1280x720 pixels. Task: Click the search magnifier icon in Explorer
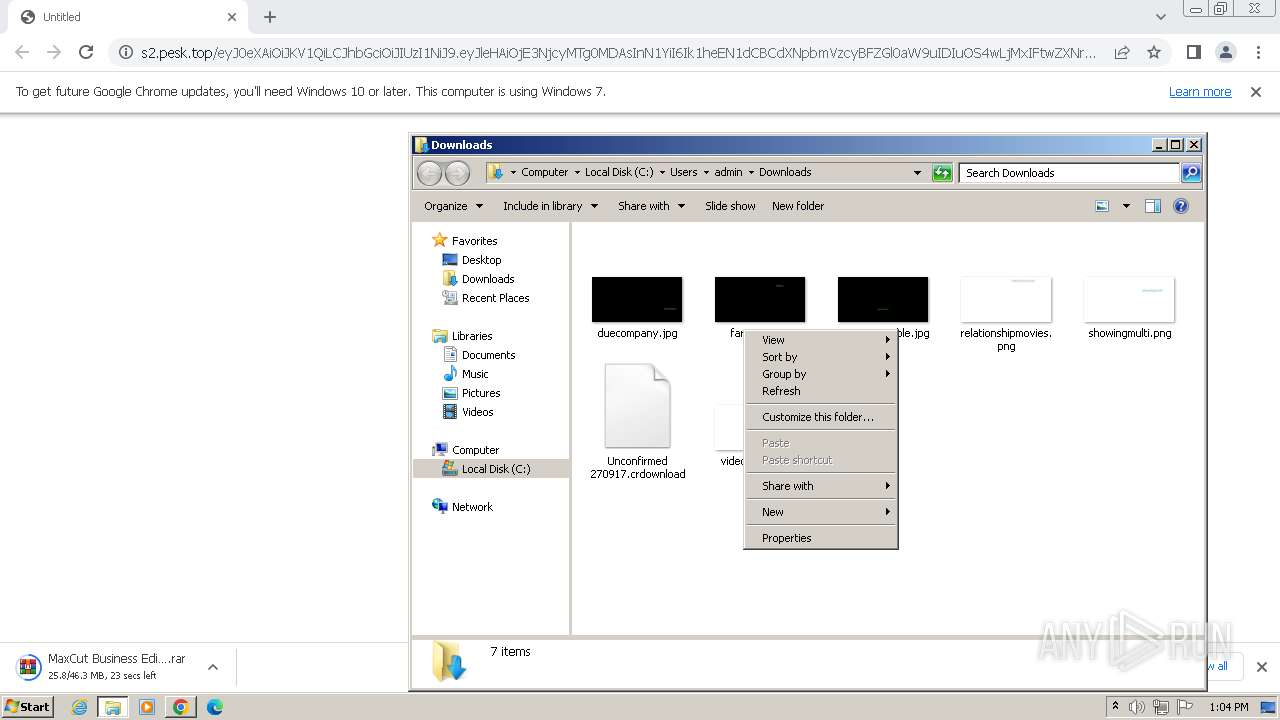click(1191, 173)
